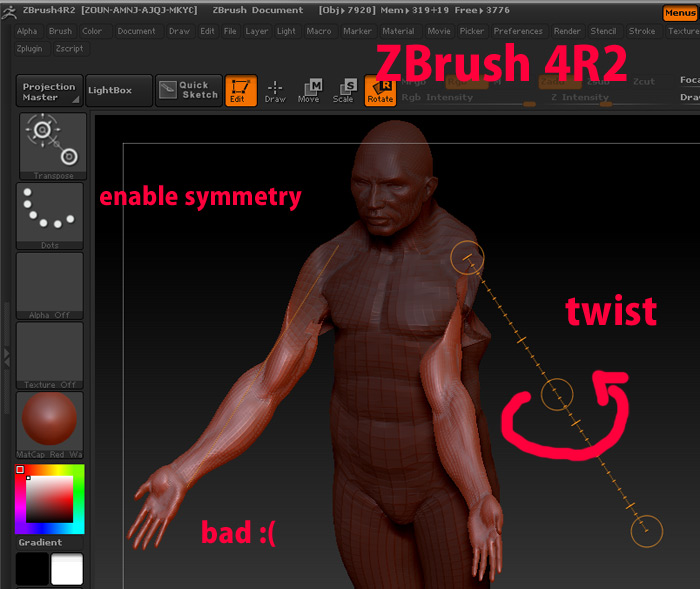Select the Draw mode icon
This screenshot has width=700, height=589.
tap(275, 92)
